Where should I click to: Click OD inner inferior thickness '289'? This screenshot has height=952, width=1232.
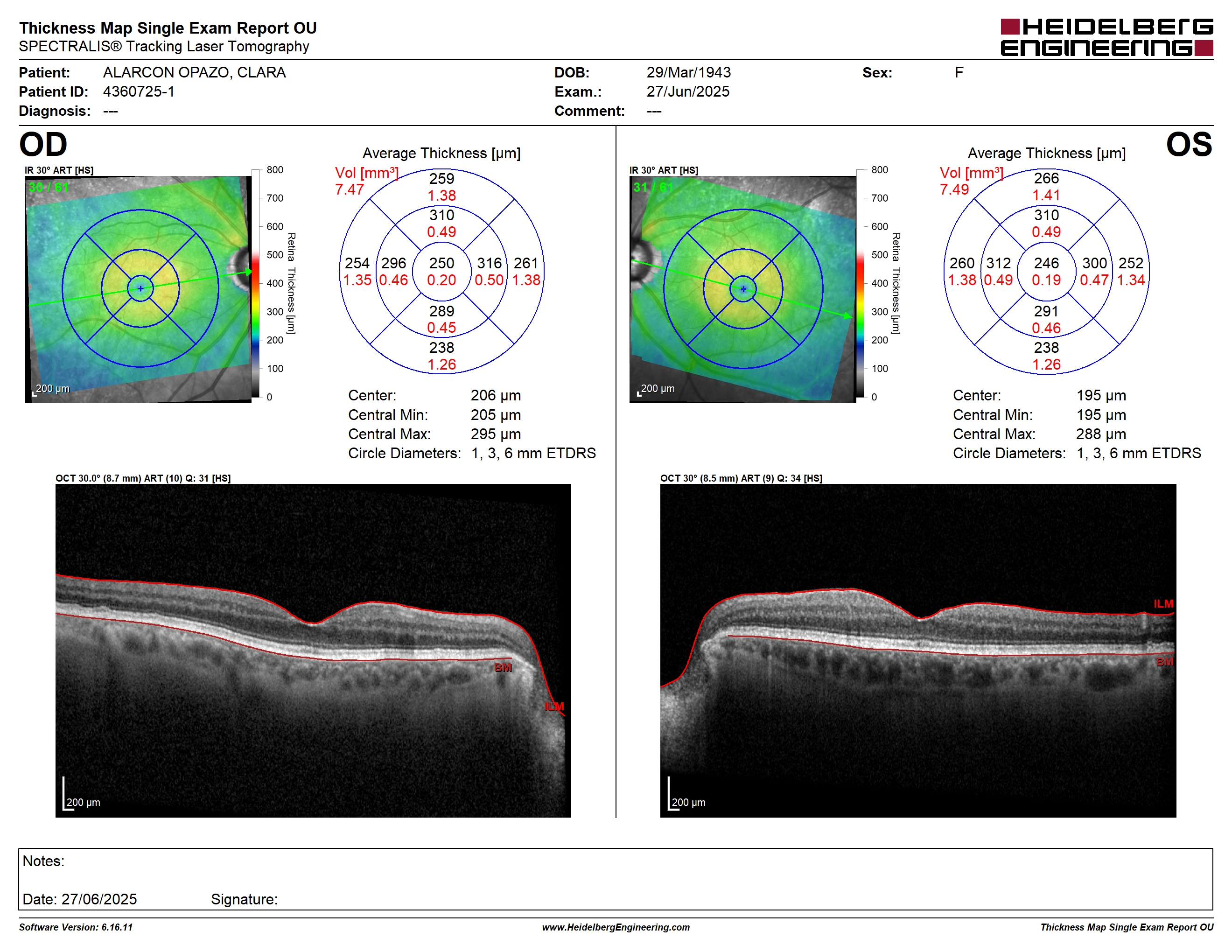[x=441, y=311]
